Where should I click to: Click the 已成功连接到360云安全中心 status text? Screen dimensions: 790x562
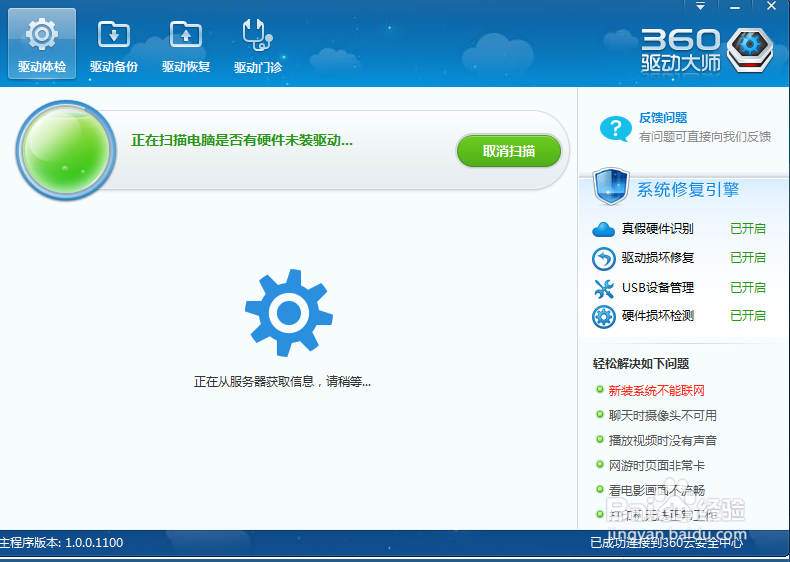pyautogui.click(x=667, y=543)
